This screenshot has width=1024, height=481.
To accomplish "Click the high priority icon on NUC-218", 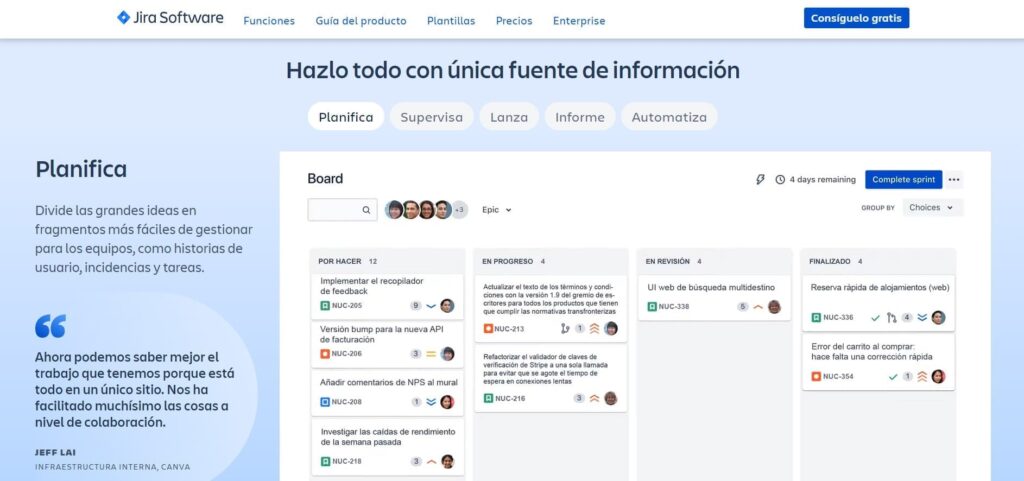I will point(431,461).
